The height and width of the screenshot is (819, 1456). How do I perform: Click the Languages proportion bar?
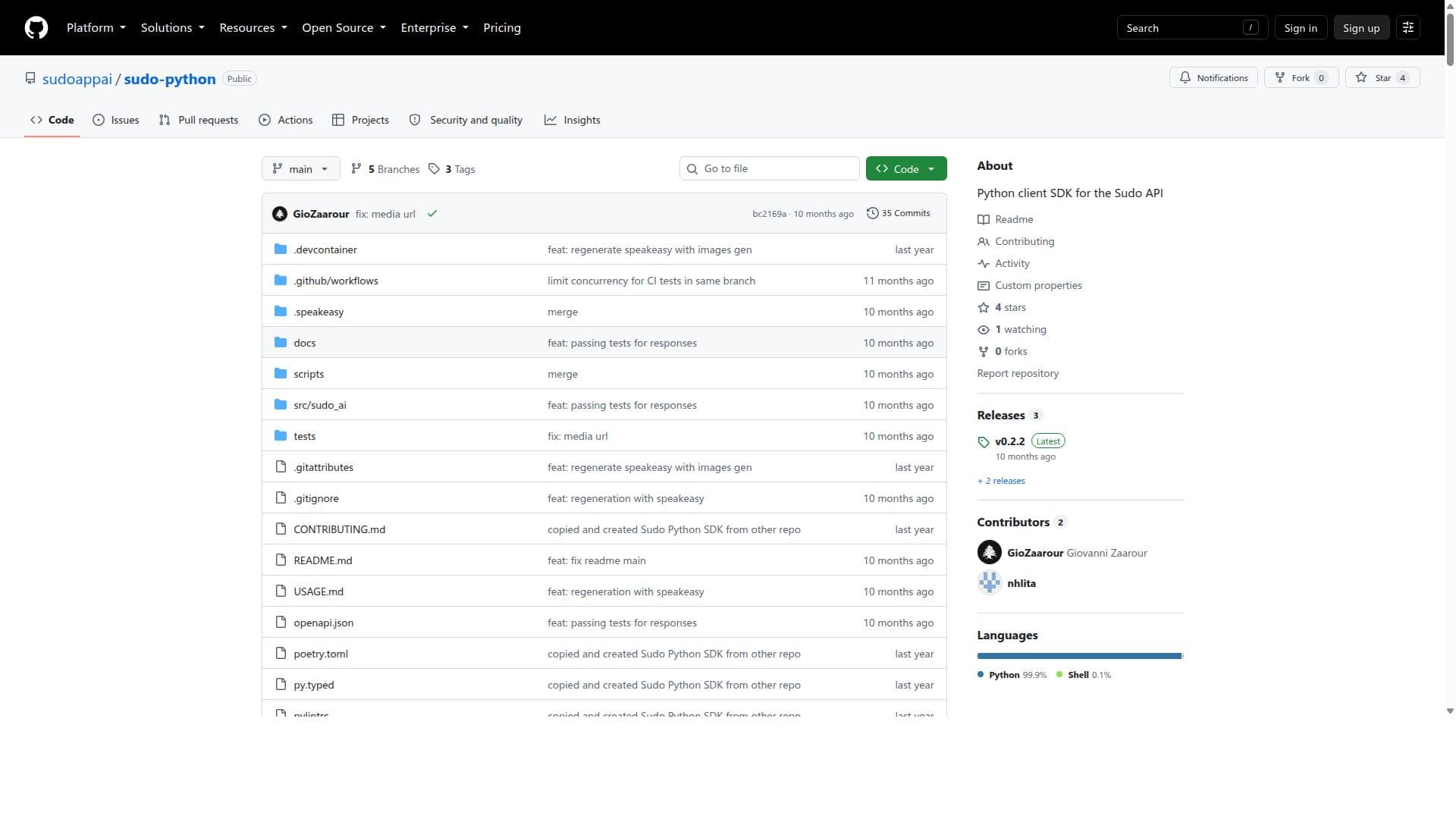coord(1080,656)
